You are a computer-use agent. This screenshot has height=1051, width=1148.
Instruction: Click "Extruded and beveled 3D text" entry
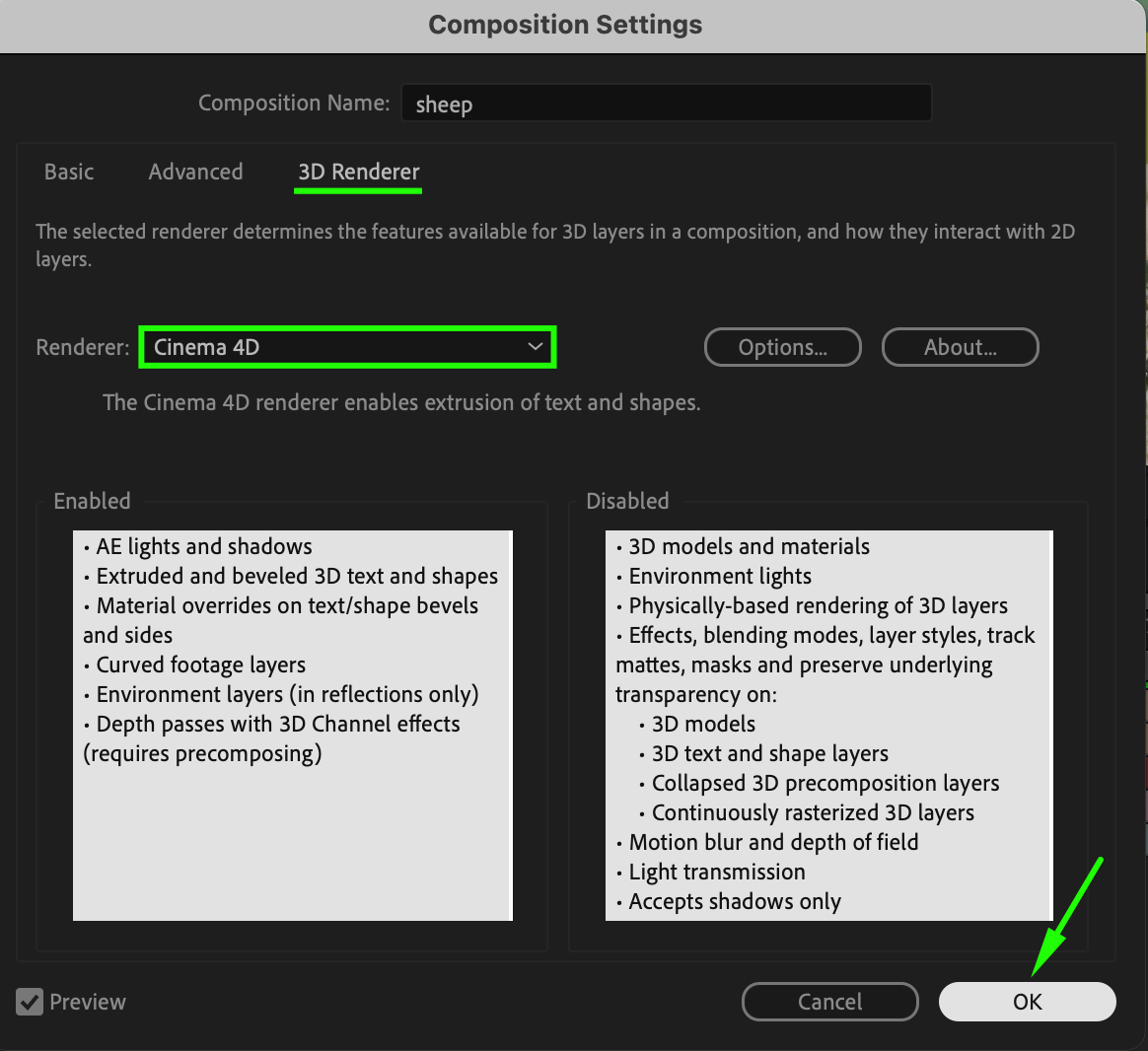coord(297,577)
